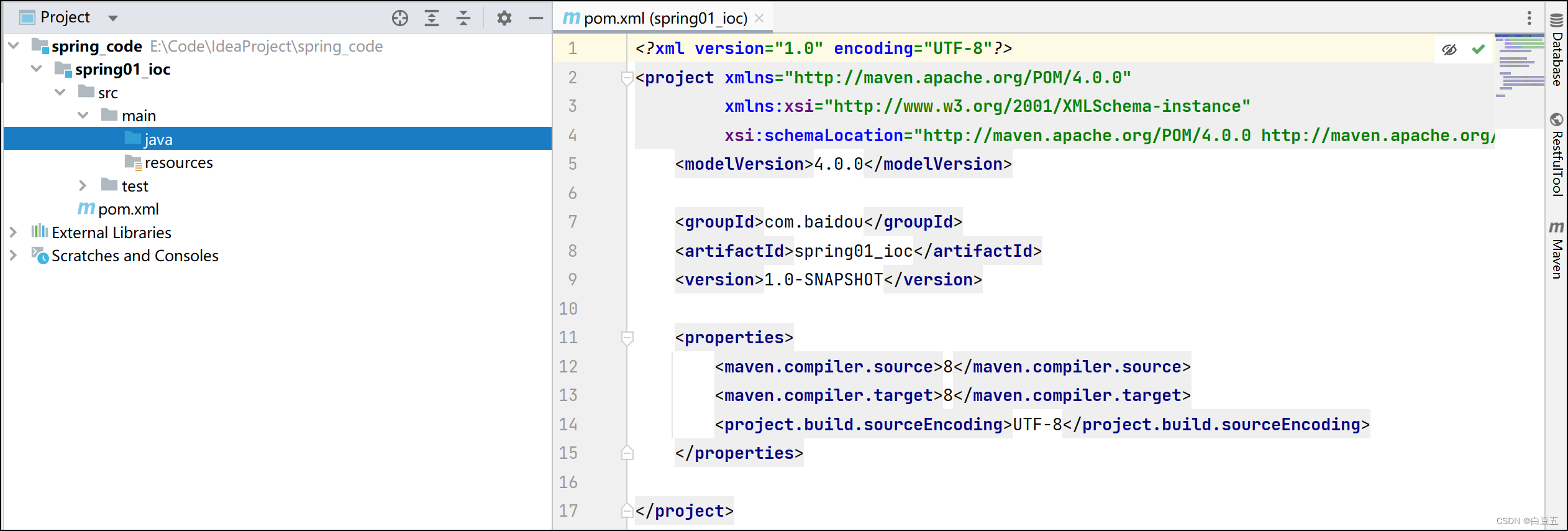Switch to pom.xml (spring01_ioc) editor tab

[665, 18]
